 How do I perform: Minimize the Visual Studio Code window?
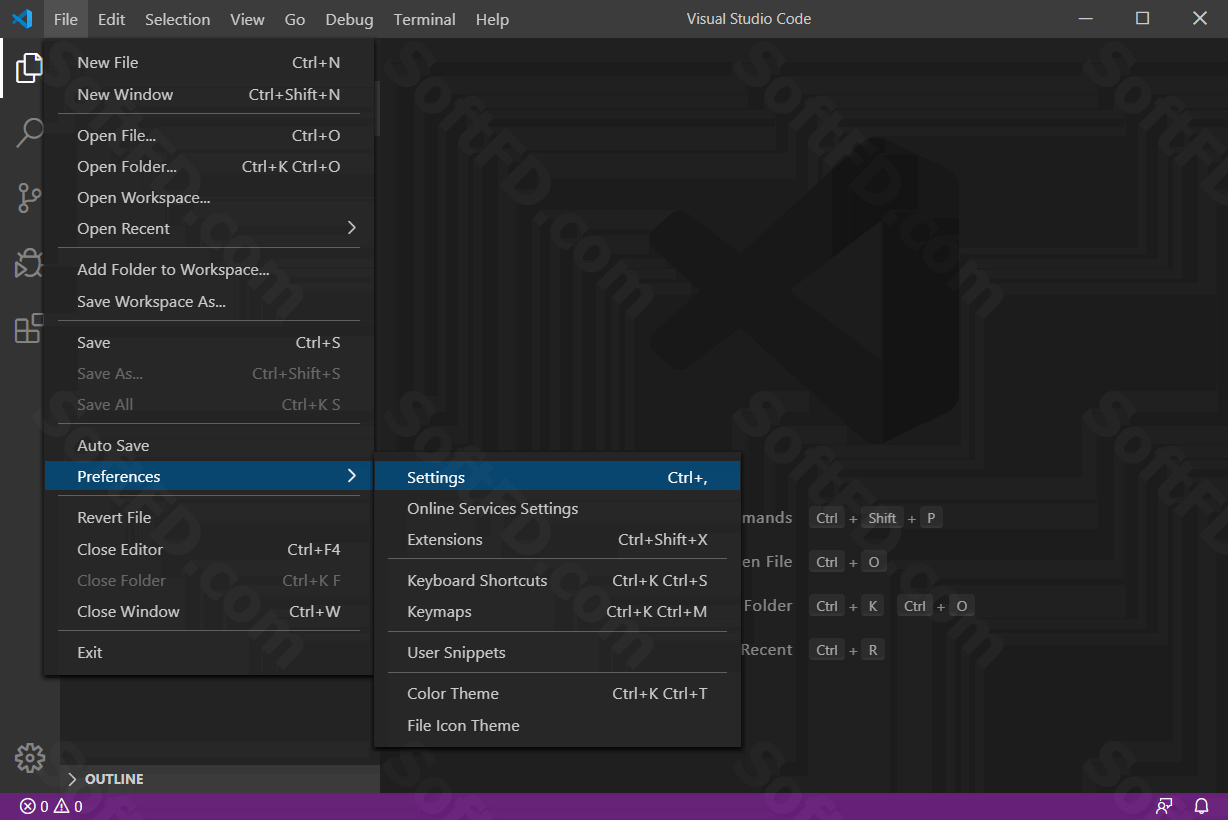pos(1085,19)
